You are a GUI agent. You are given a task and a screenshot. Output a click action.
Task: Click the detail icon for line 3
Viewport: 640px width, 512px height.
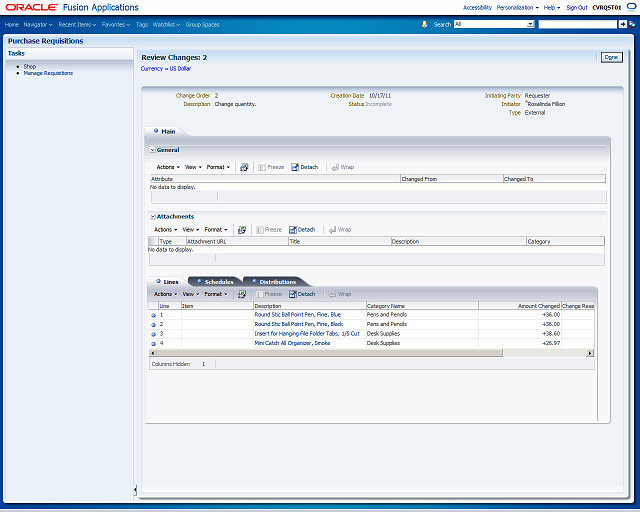point(153,334)
